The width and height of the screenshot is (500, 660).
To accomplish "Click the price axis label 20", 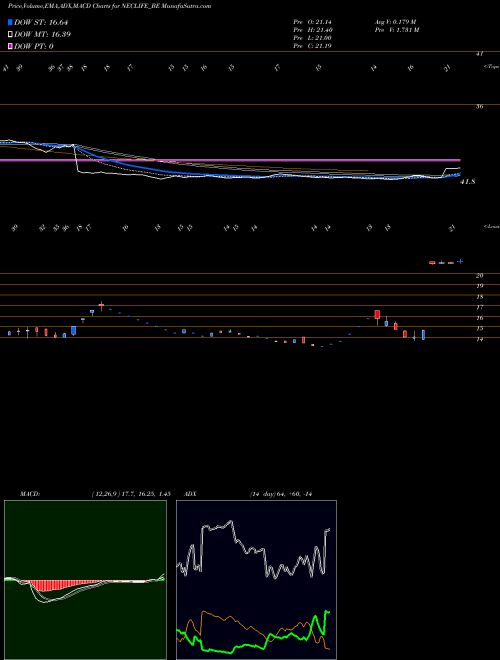I will (479, 275).
